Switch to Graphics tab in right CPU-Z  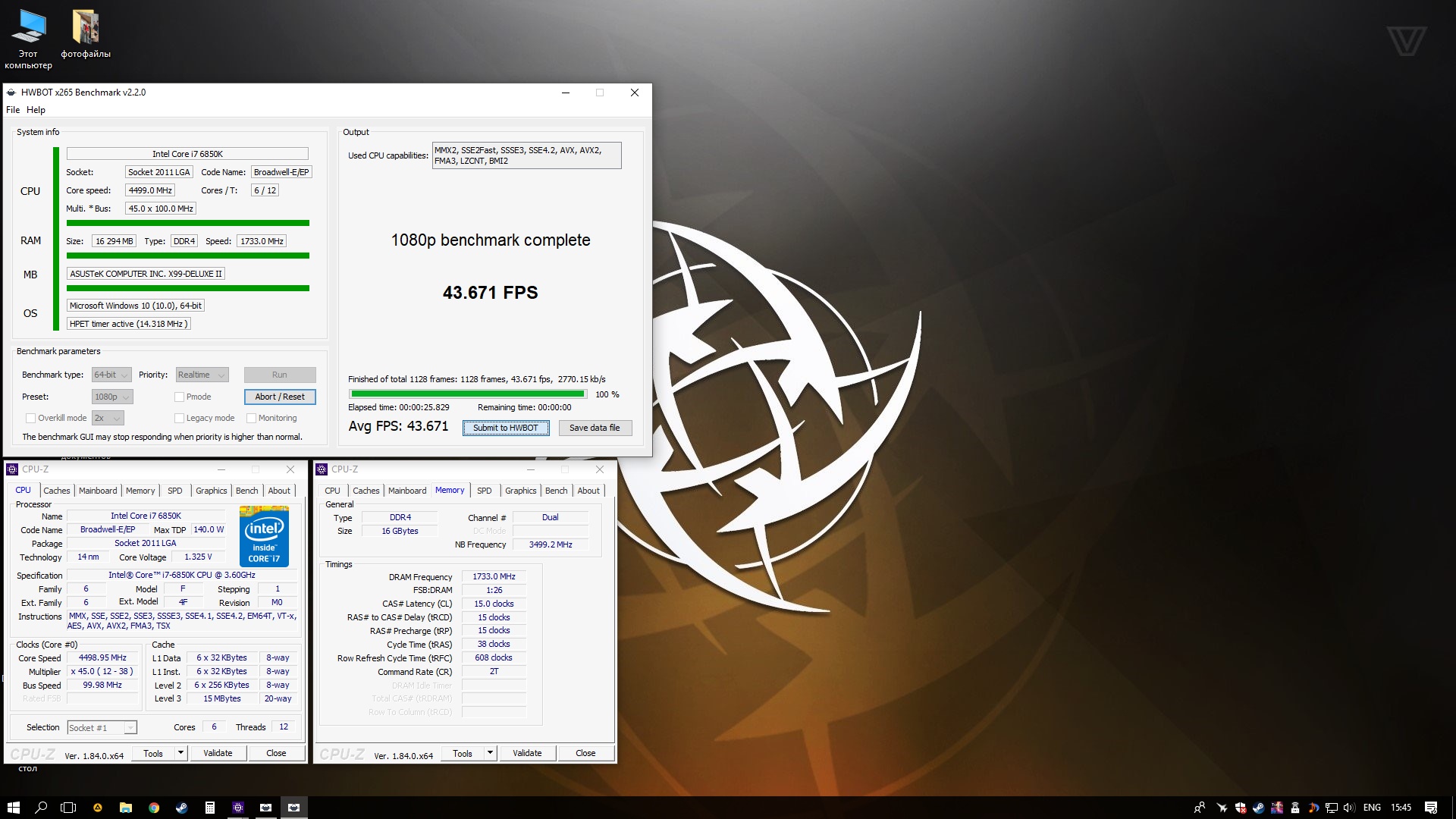(520, 491)
